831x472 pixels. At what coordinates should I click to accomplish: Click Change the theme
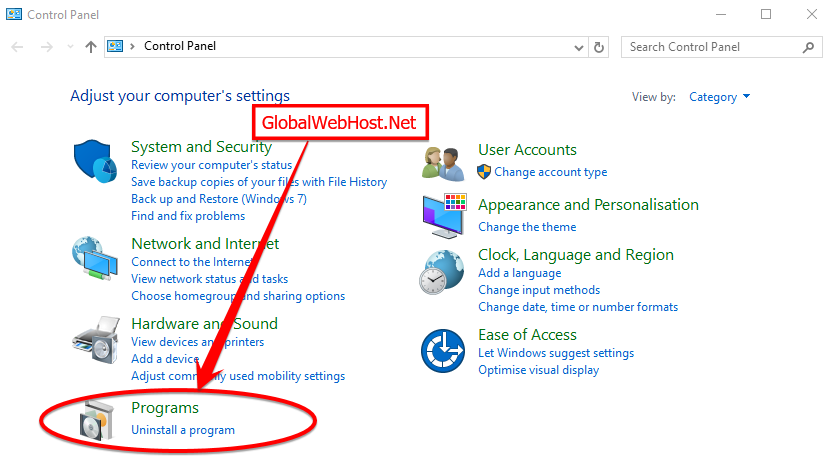(x=527, y=227)
